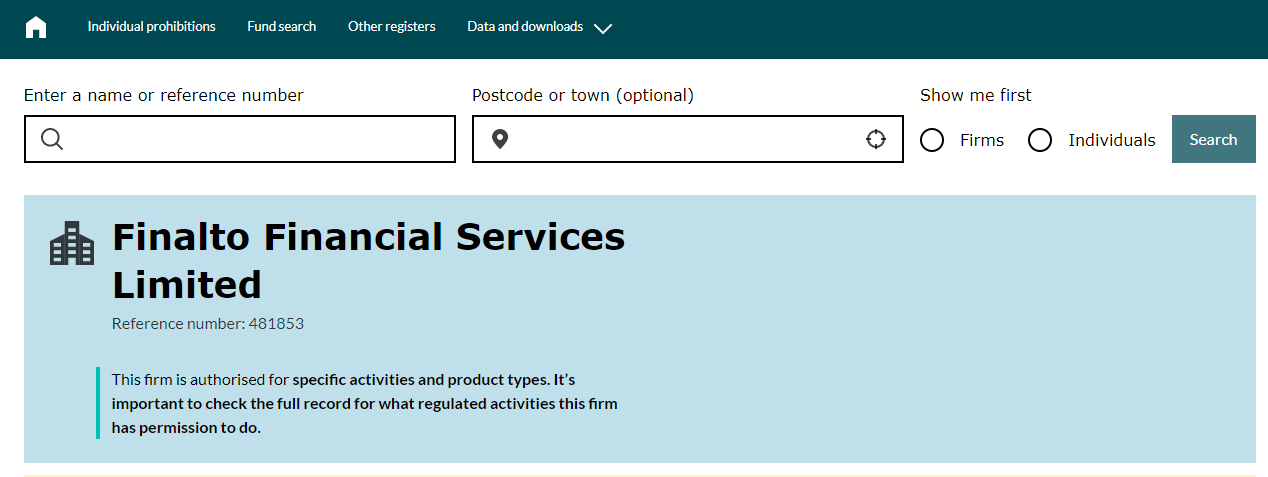Click the Finalto Financial Services Limited heading
Viewport: 1268px width, 477px height.
point(368,260)
